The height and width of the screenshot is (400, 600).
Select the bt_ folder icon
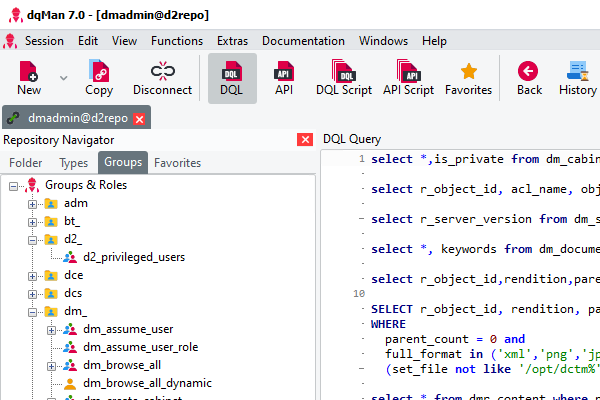(x=51, y=222)
